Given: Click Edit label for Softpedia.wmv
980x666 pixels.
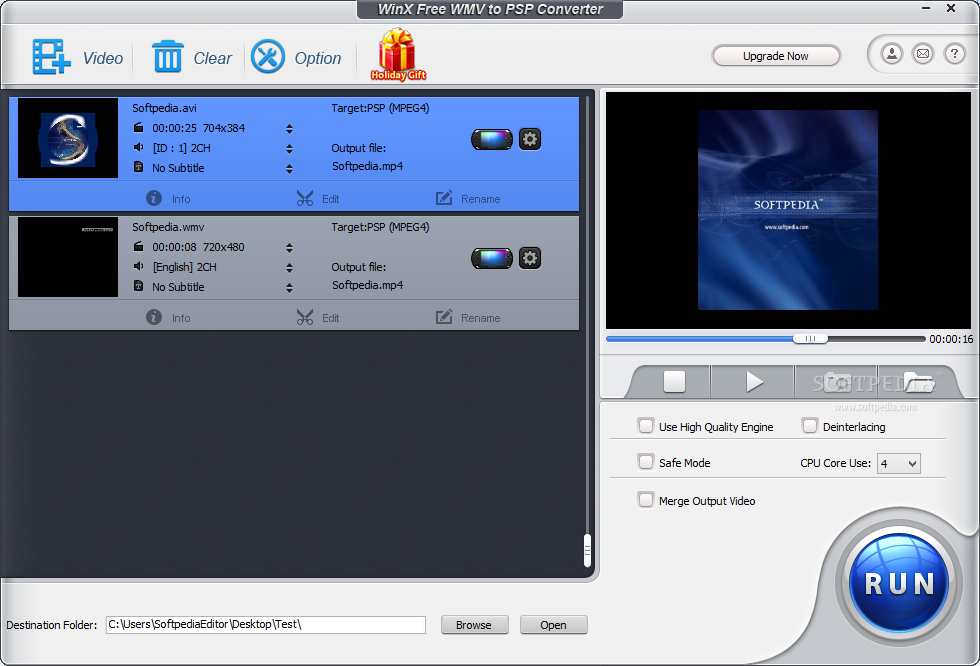Looking at the screenshot, I should pos(331,318).
